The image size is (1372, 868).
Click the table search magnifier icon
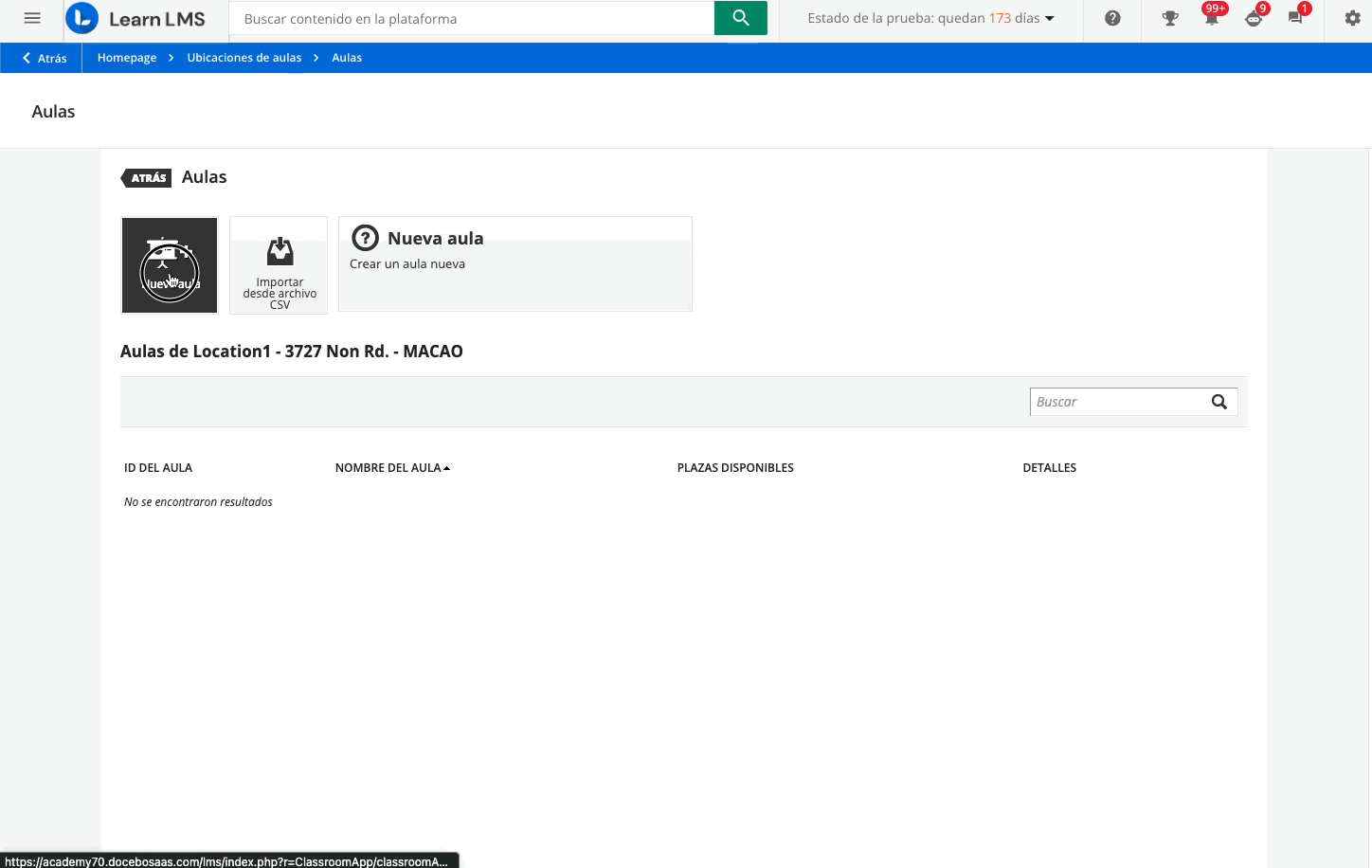(x=1219, y=402)
